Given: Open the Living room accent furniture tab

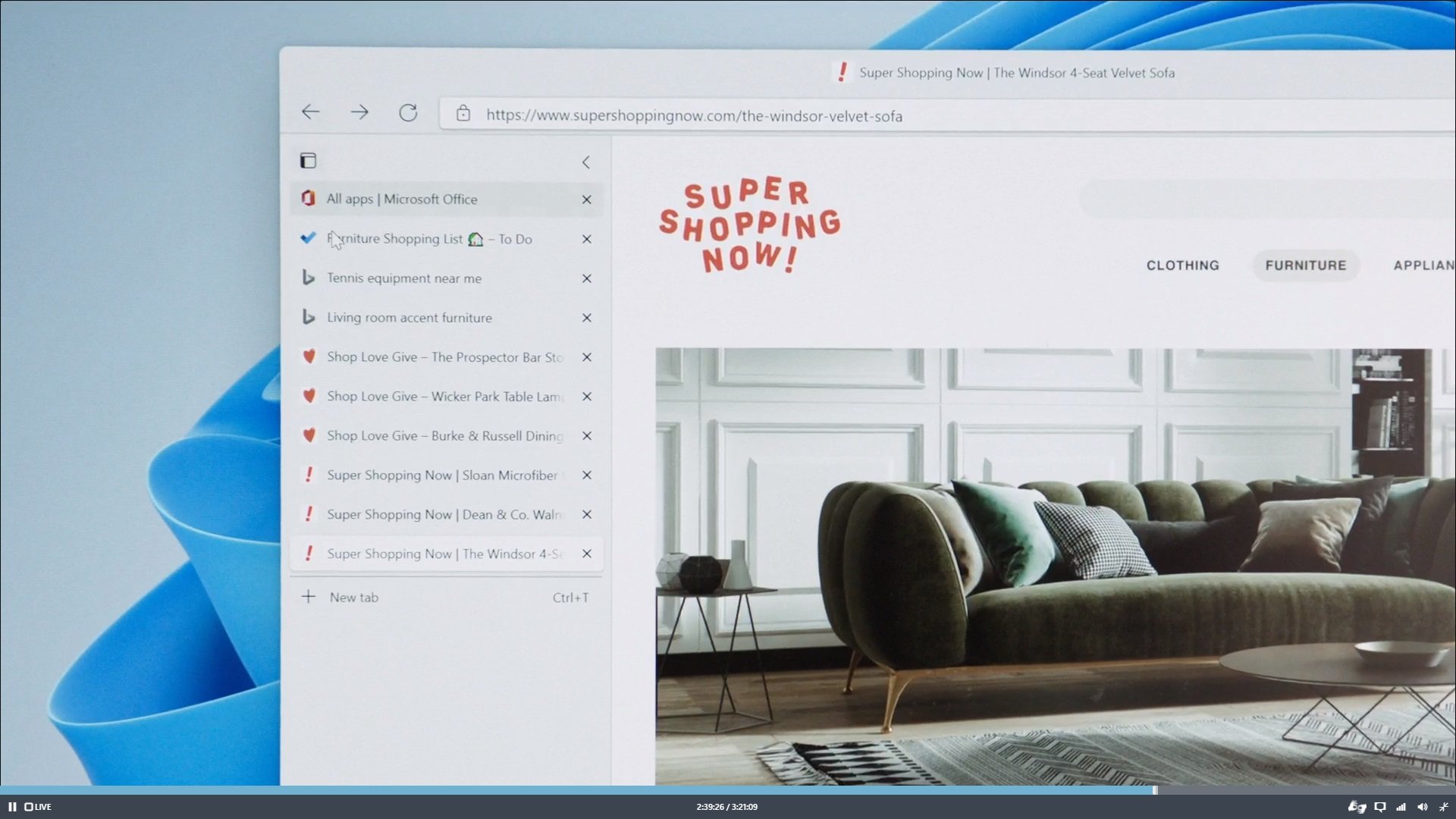Looking at the screenshot, I should (x=447, y=318).
